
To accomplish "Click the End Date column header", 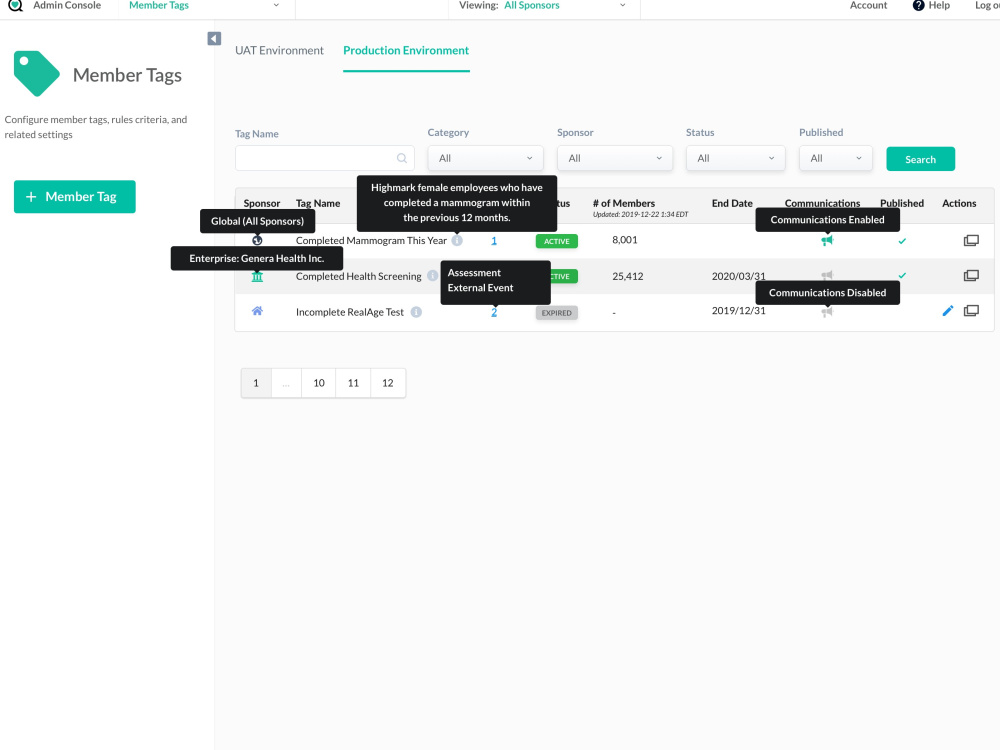I will (732, 203).
